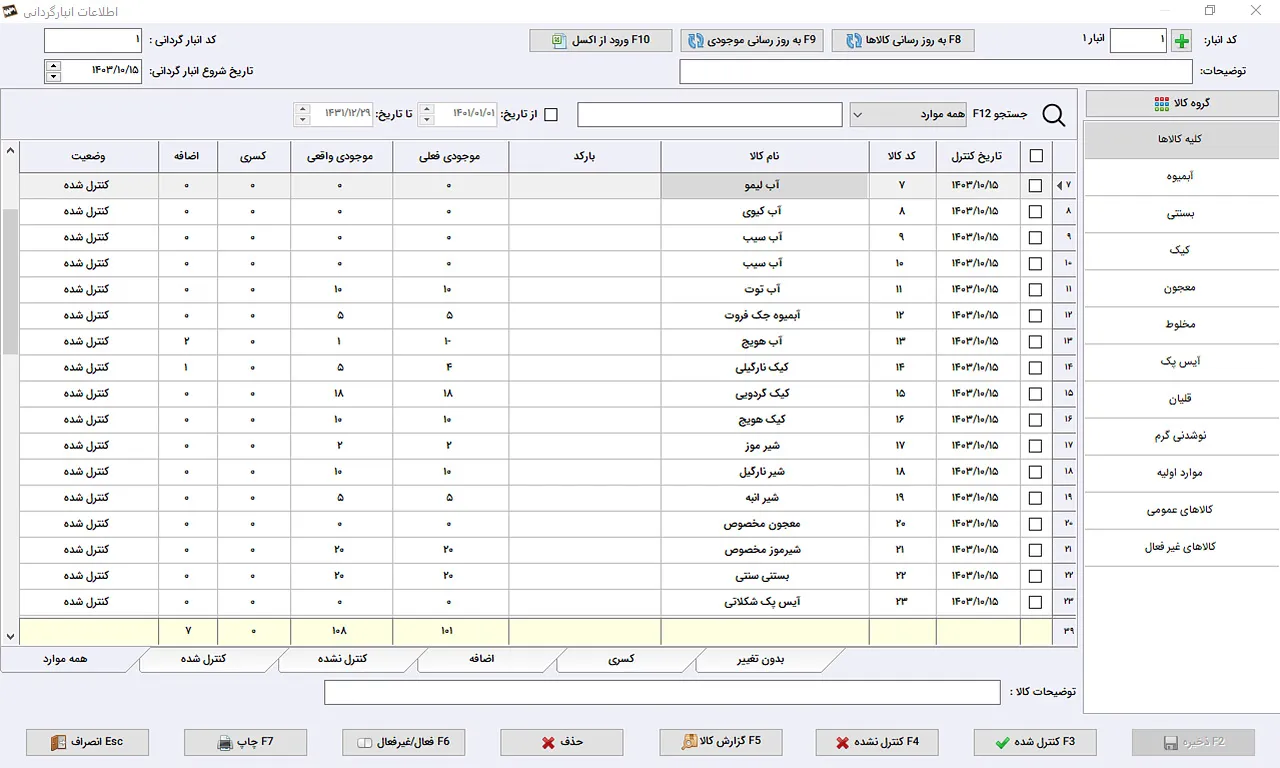Click the نام کالا column header
The height and width of the screenshot is (768, 1280).
pos(765,156)
